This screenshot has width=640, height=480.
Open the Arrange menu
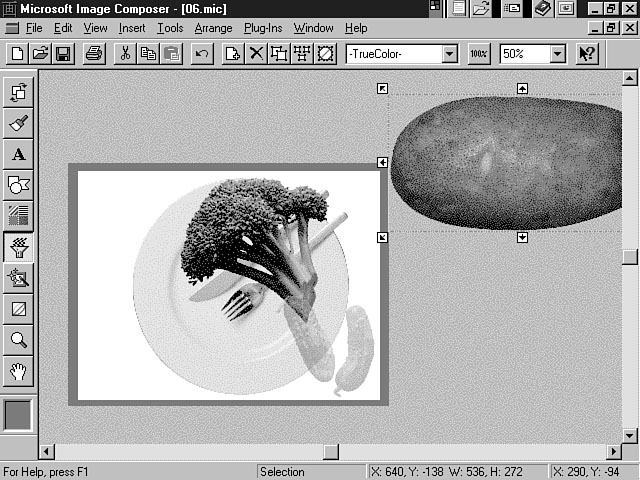pos(213,28)
